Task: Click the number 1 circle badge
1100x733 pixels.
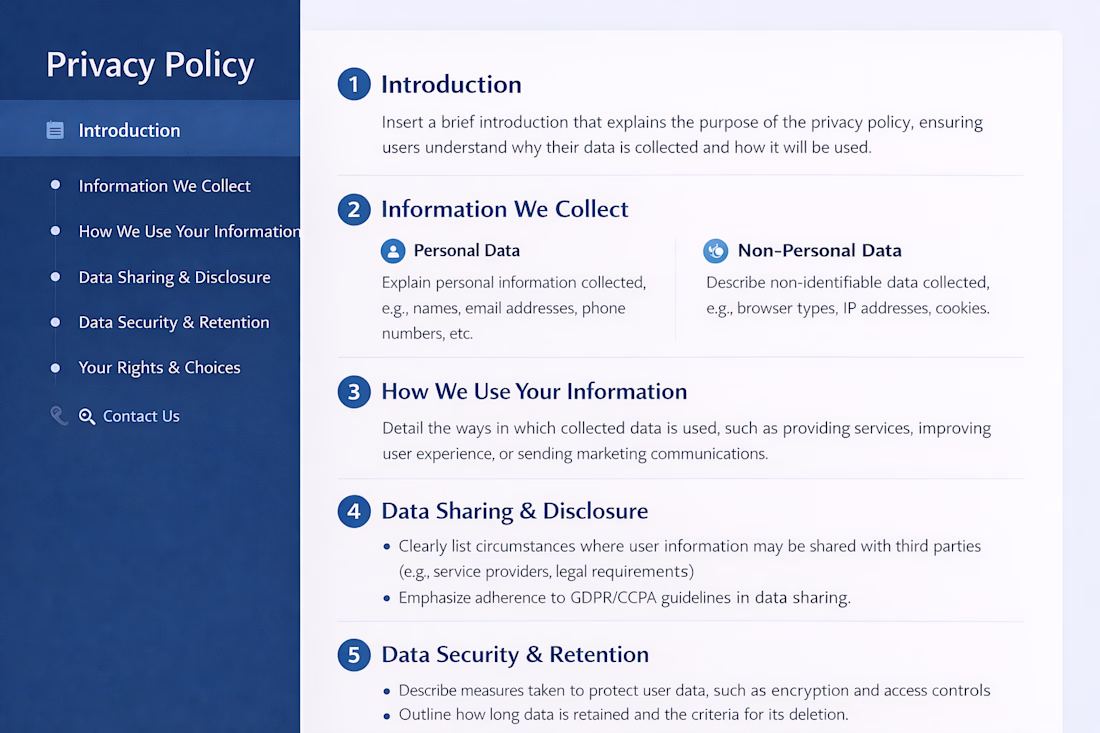Action: tap(354, 84)
